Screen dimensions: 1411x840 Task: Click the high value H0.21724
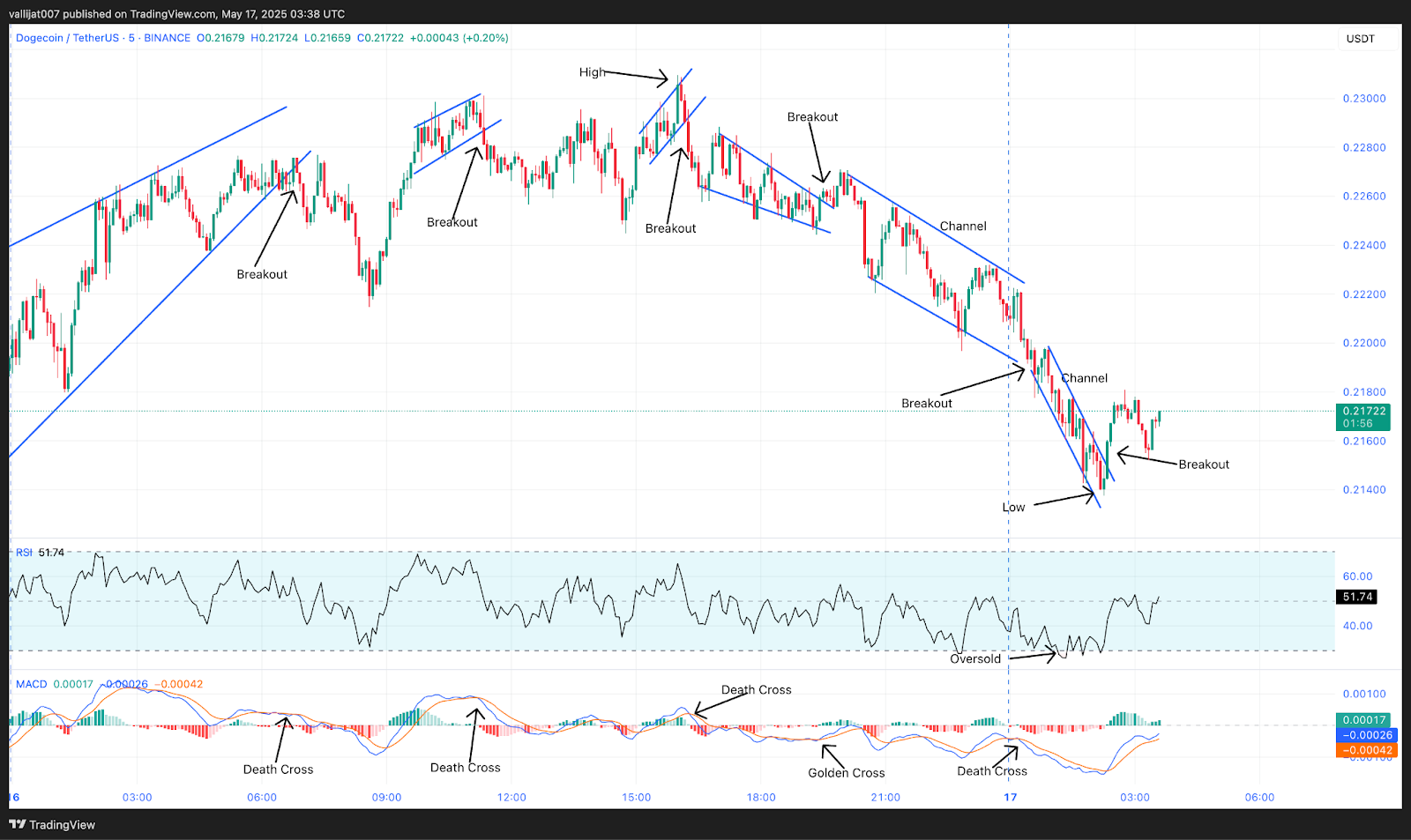coord(274,38)
